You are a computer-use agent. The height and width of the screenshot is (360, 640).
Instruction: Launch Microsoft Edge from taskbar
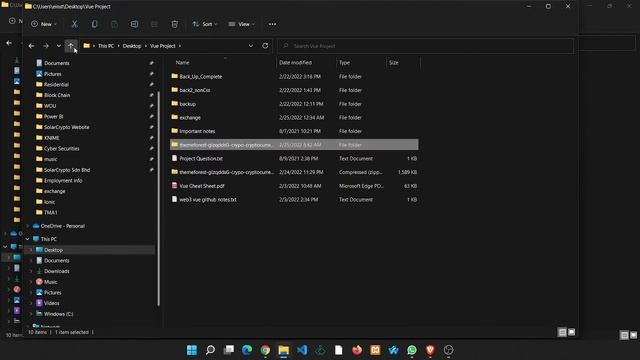(247, 350)
